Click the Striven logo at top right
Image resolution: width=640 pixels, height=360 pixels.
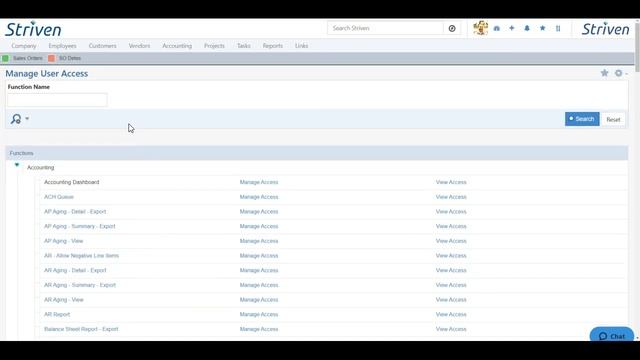pos(605,29)
